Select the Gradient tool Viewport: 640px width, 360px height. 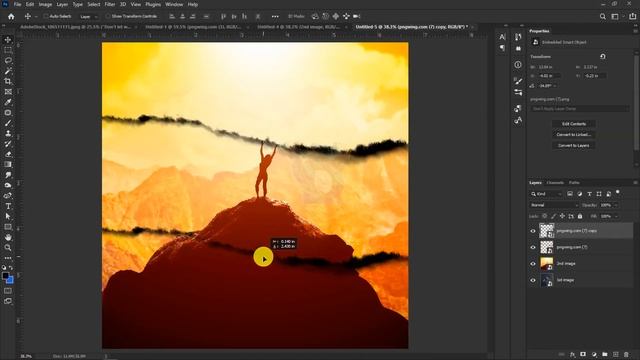(x=8, y=164)
